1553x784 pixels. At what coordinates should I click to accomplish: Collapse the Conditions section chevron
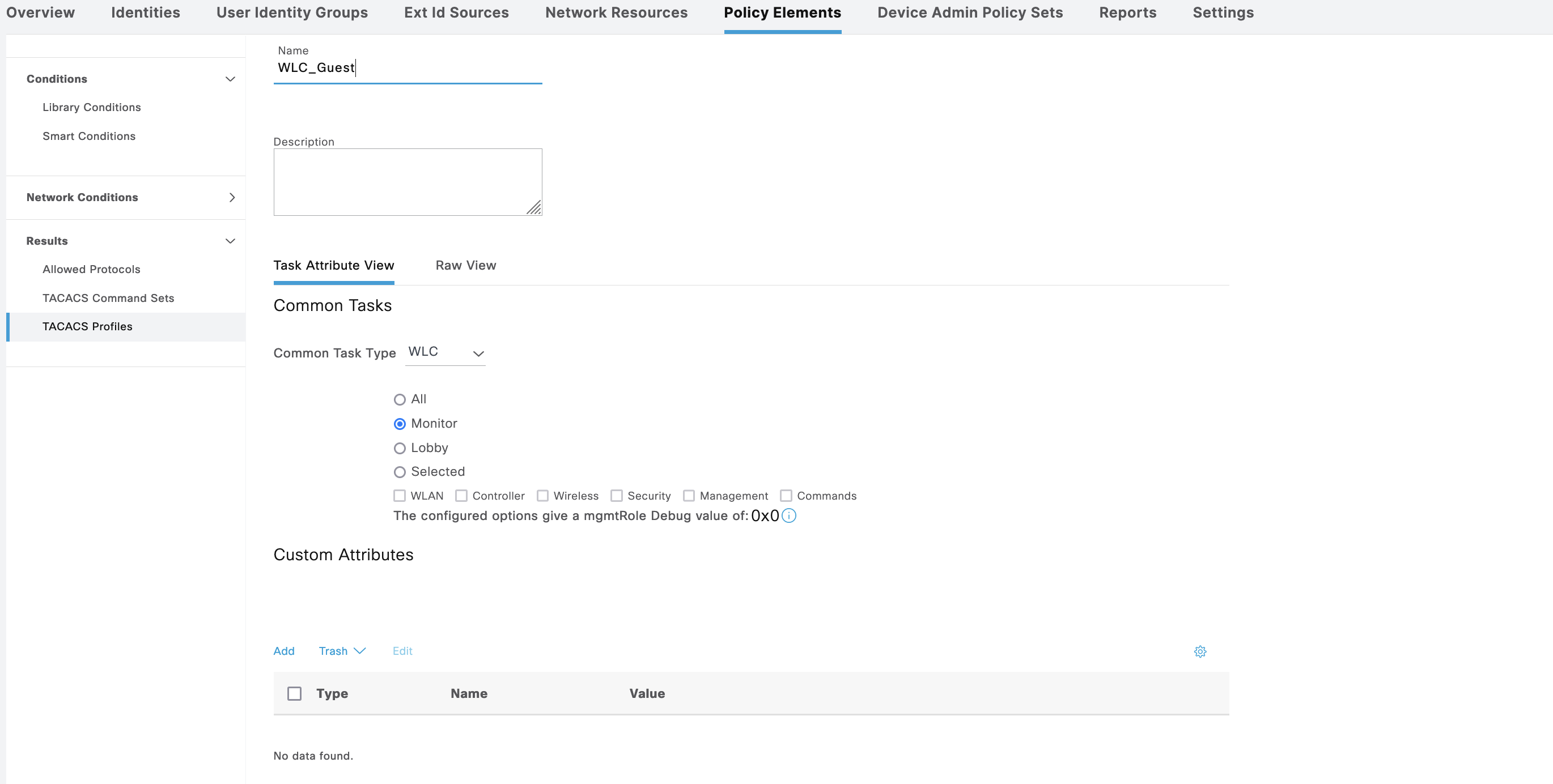click(x=230, y=79)
